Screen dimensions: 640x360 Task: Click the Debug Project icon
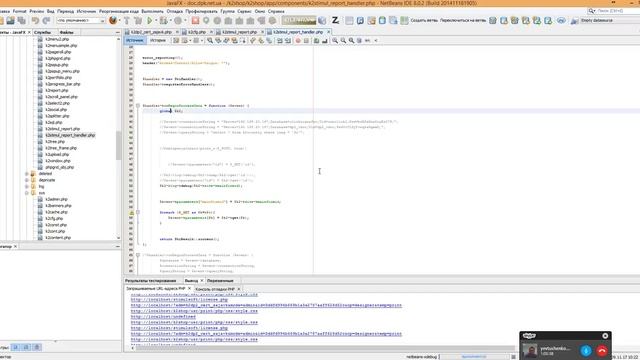point(163,20)
